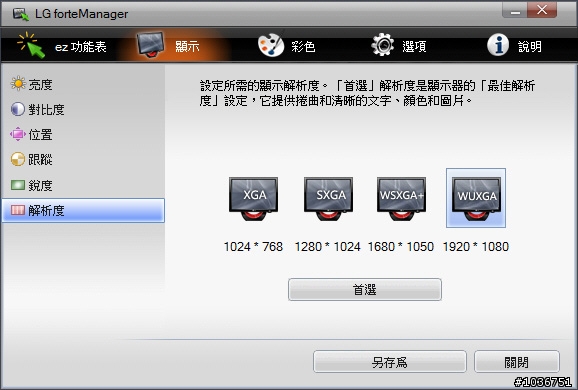Choose the SXGA monitor icon

click(328, 199)
